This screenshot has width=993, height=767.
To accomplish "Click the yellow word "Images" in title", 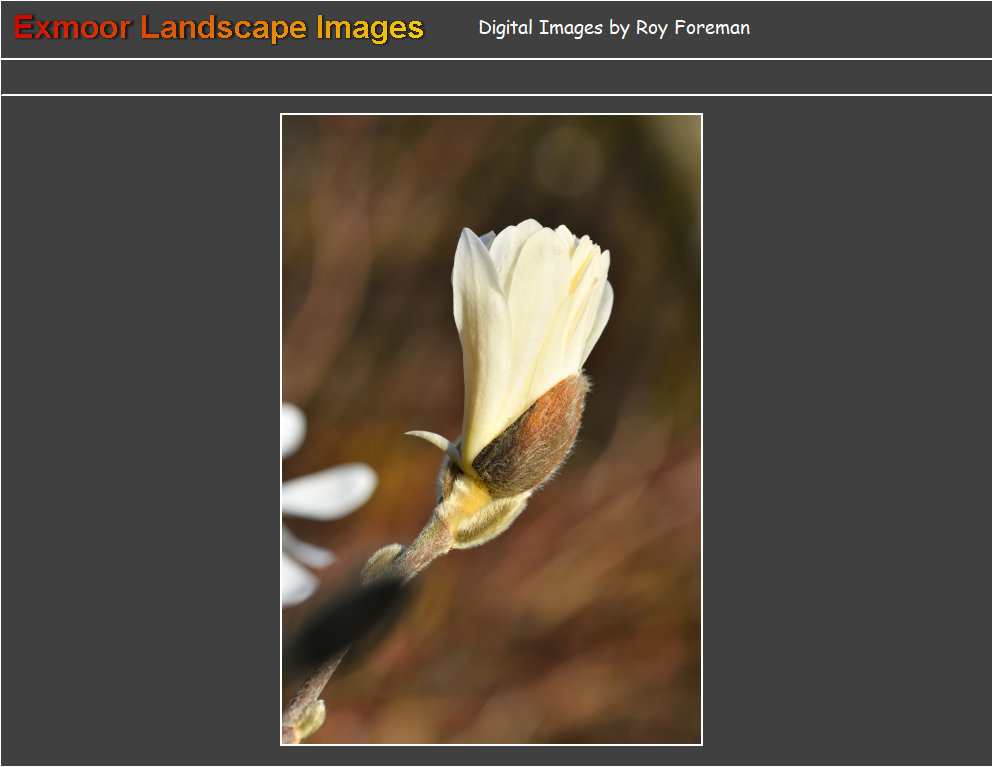I will click(369, 28).
